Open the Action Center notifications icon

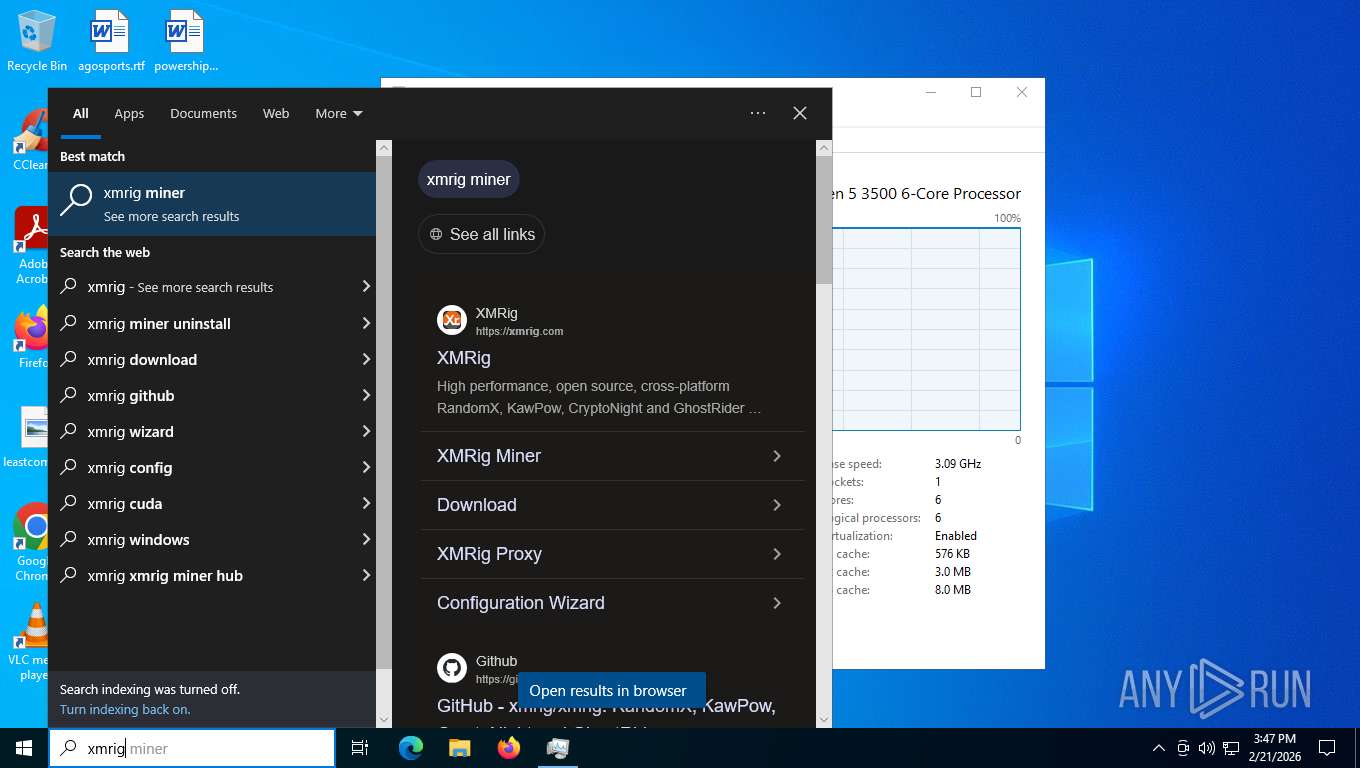[x=1327, y=748]
